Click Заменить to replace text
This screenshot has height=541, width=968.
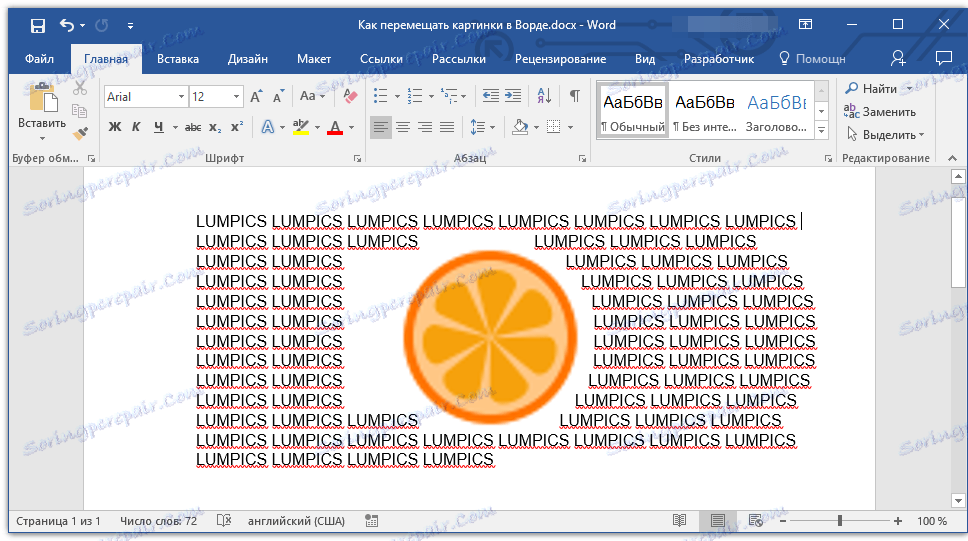pyautogui.click(x=880, y=112)
